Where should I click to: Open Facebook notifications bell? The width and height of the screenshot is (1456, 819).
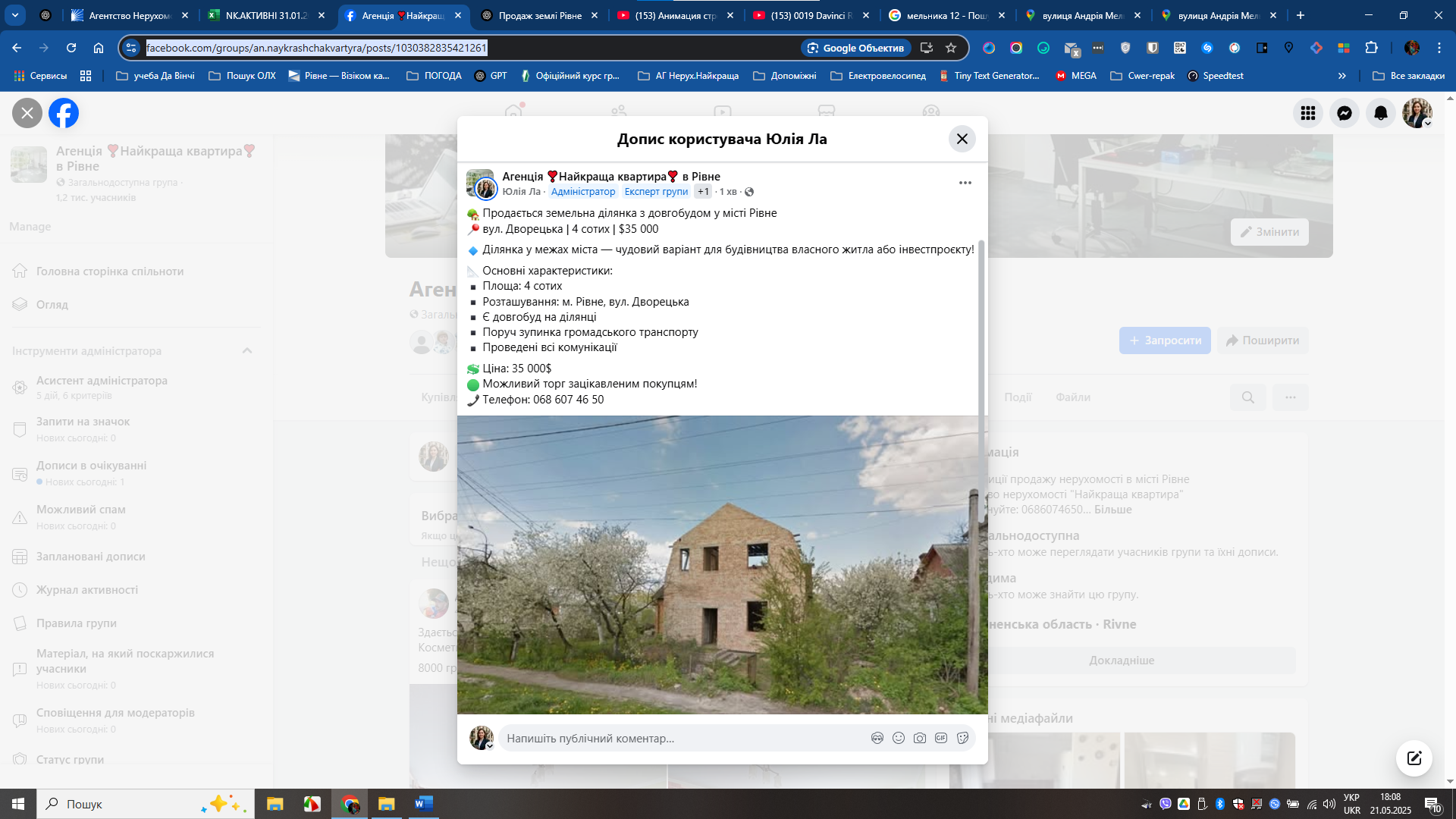coord(1380,113)
